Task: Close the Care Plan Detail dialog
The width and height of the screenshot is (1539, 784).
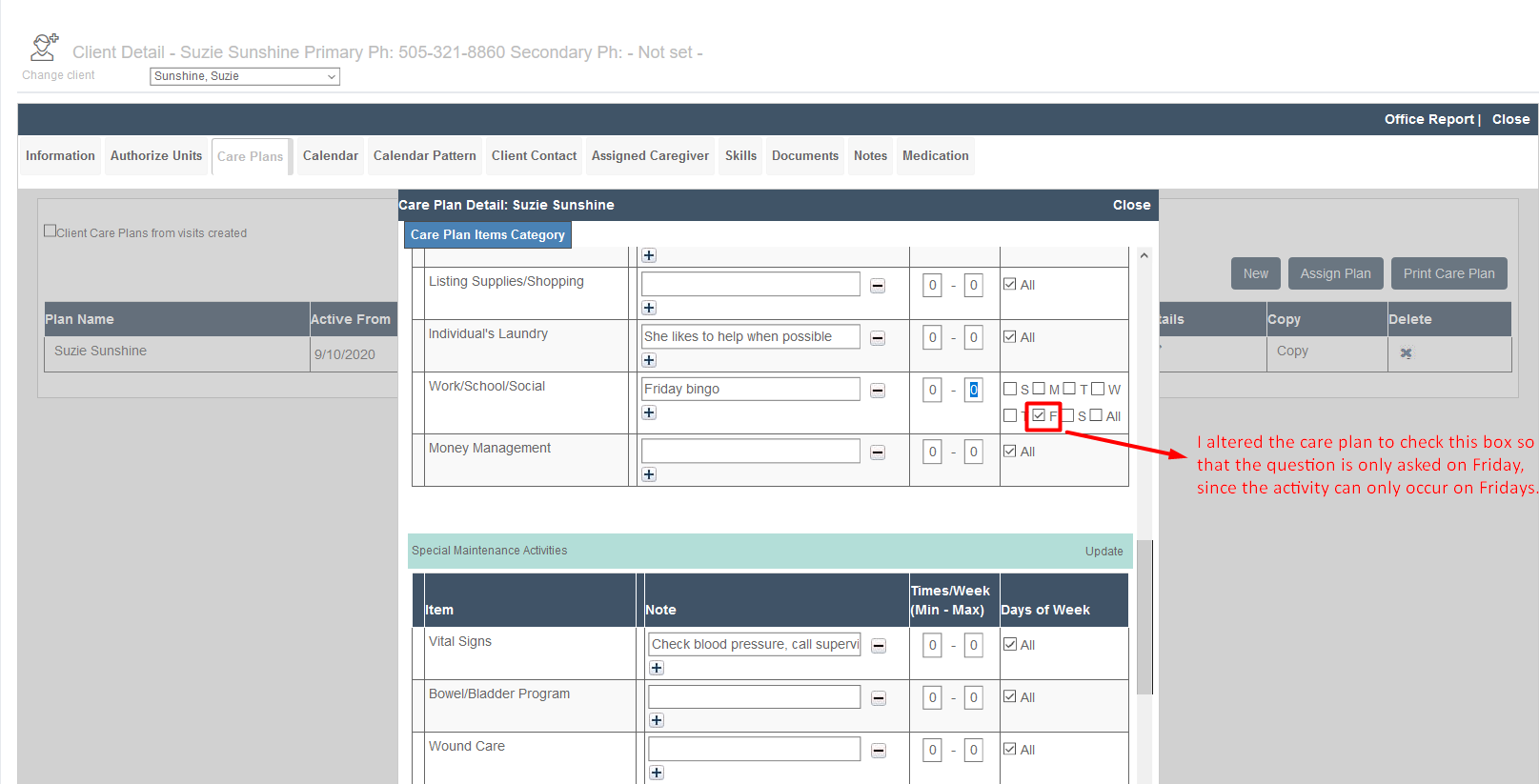Action: point(1131,205)
